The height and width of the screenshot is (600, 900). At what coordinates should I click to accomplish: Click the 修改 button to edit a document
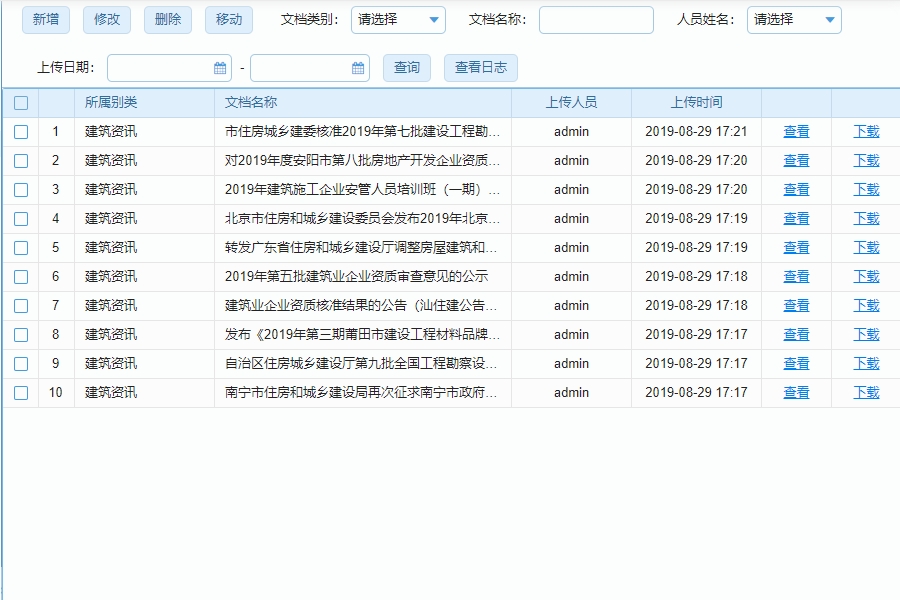point(106,19)
